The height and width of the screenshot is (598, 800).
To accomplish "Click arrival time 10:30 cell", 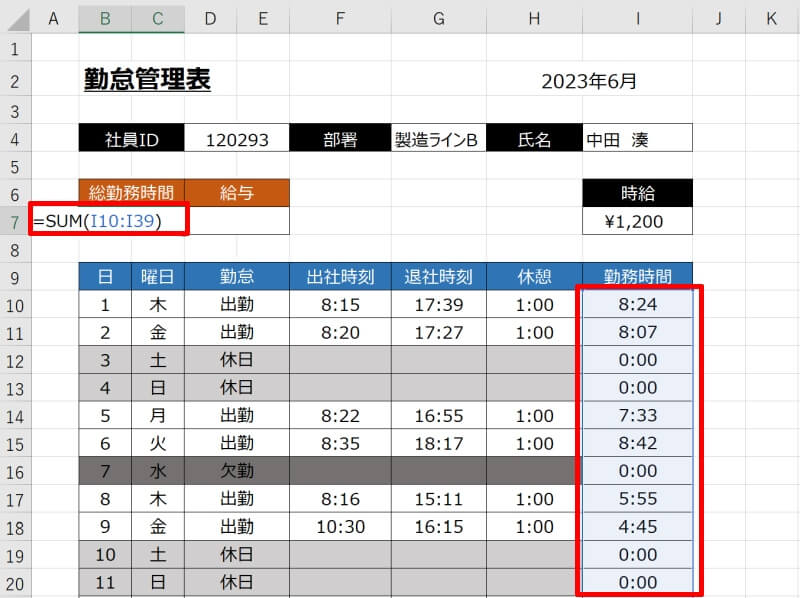I will pyautogui.click(x=340, y=526).
